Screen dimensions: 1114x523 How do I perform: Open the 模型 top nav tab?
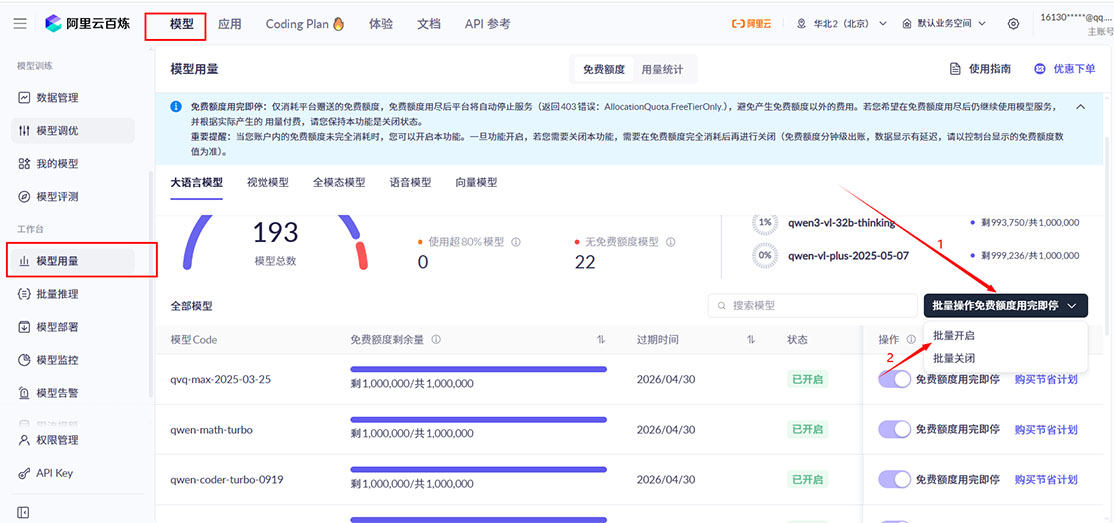pyautogui.click(x=182, y=24)
